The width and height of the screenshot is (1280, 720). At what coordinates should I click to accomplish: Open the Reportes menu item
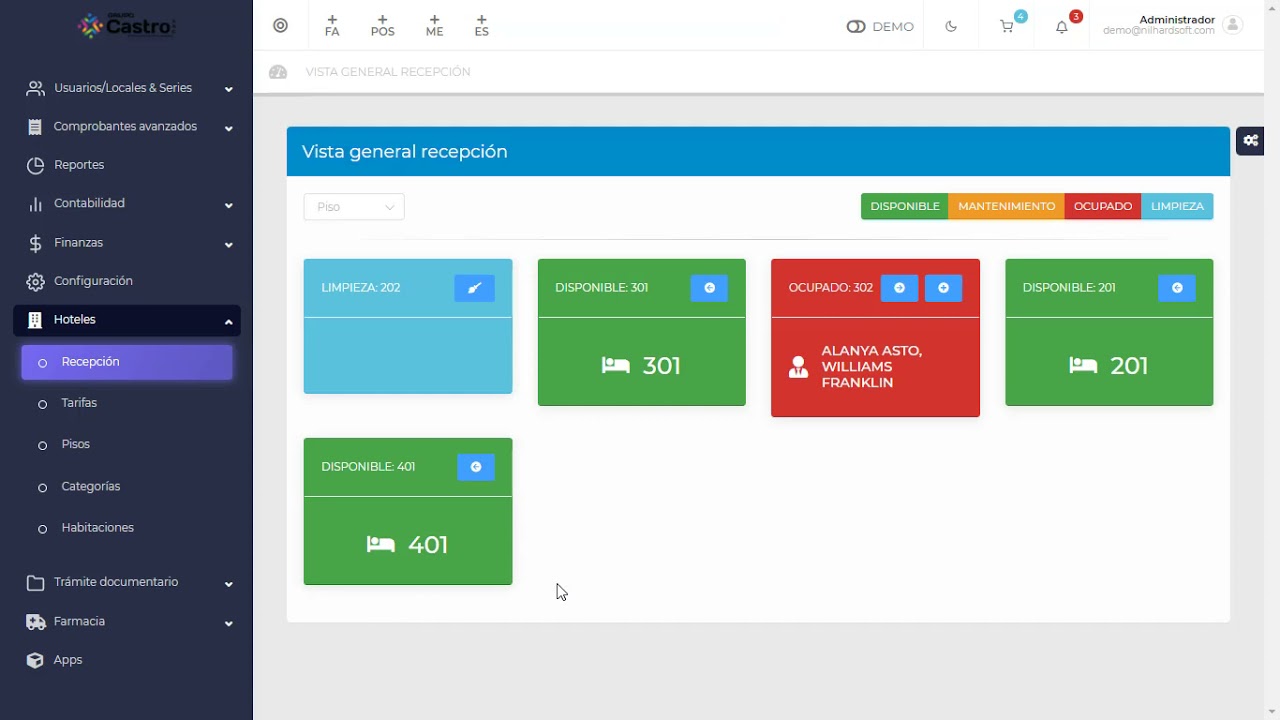click(127, 165)
